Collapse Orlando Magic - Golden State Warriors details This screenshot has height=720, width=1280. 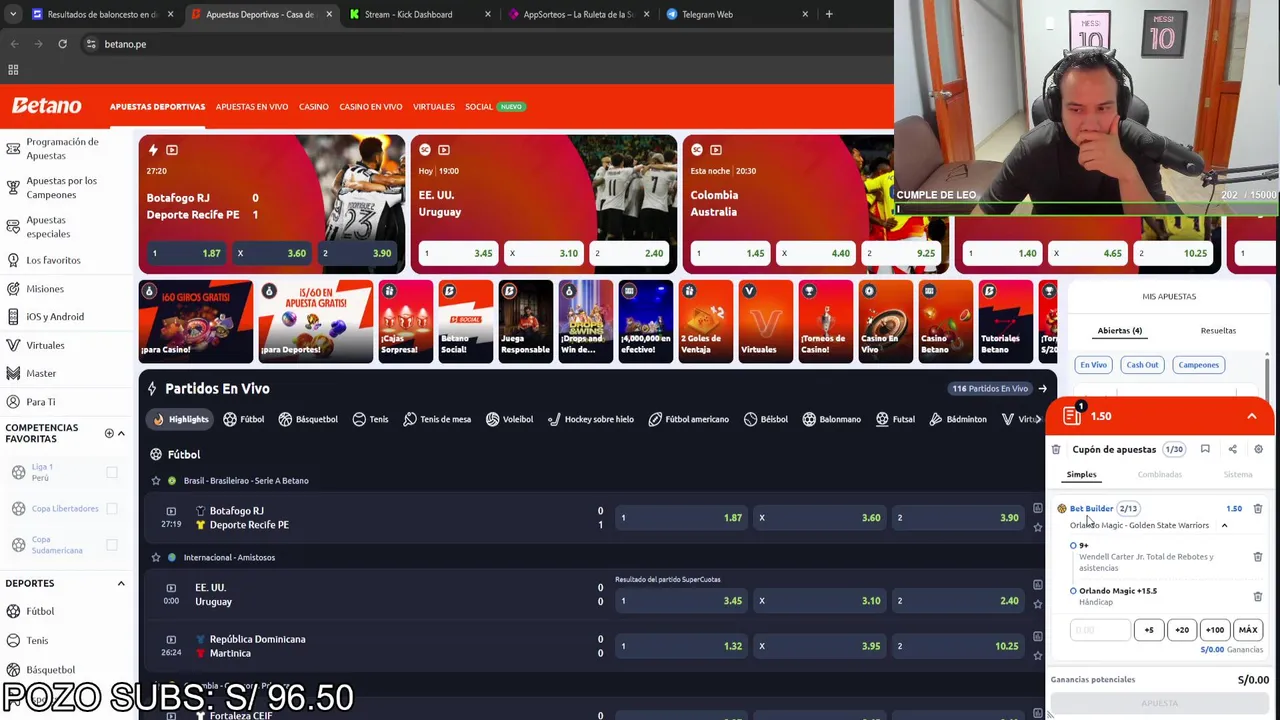point(1224,526)
